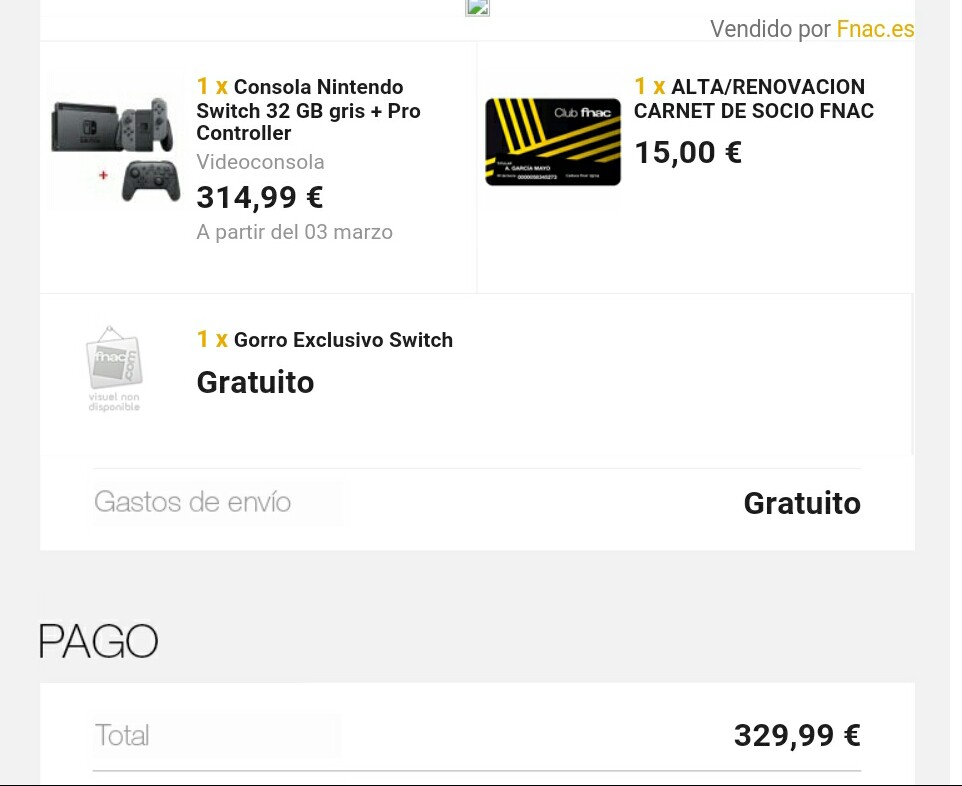Click the Fnac 'visuel non disponible' placeholder icon
Screen dimensions: 962x786
coord(114,367)
